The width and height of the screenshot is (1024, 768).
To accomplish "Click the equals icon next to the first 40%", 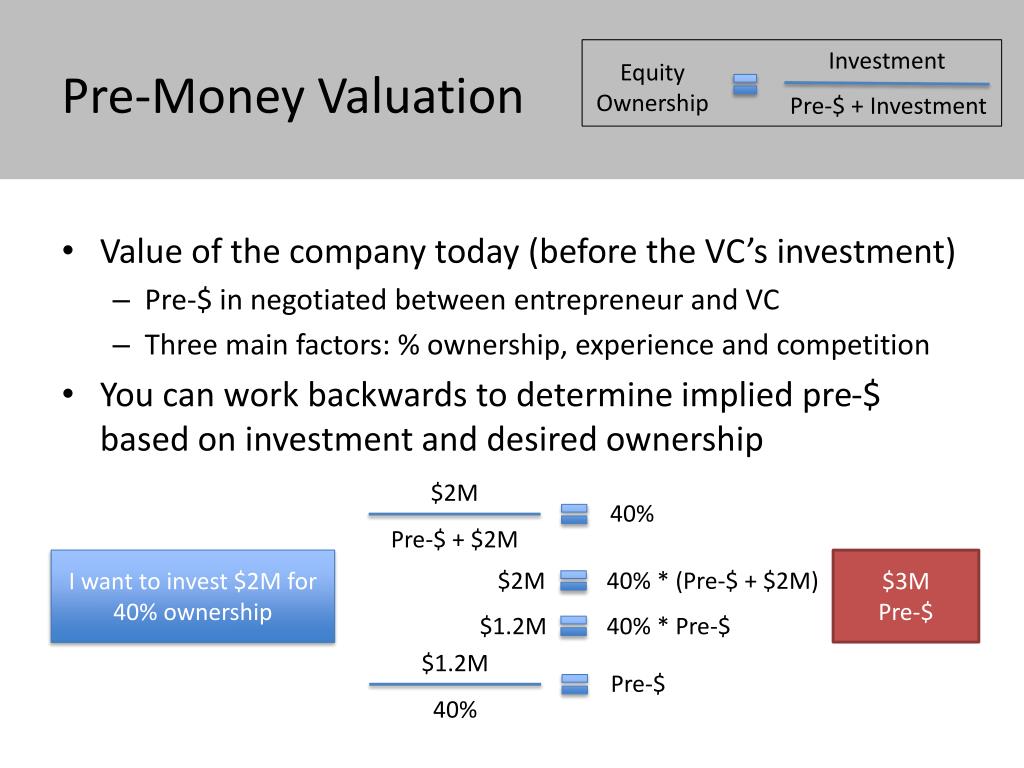I will pos(574,514).
